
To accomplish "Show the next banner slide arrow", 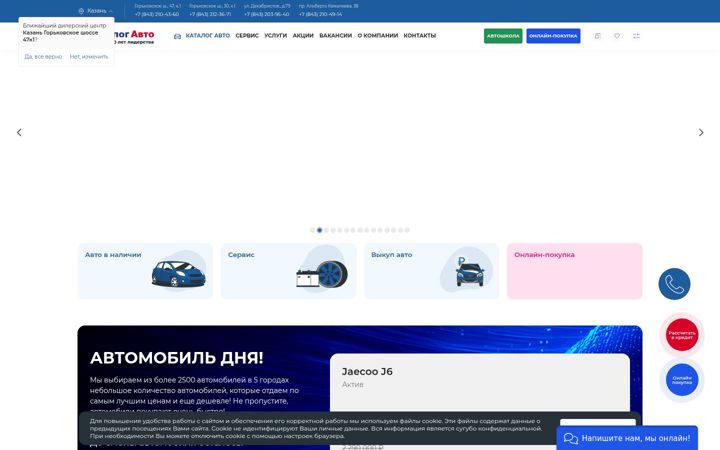I will coord(701,132).
